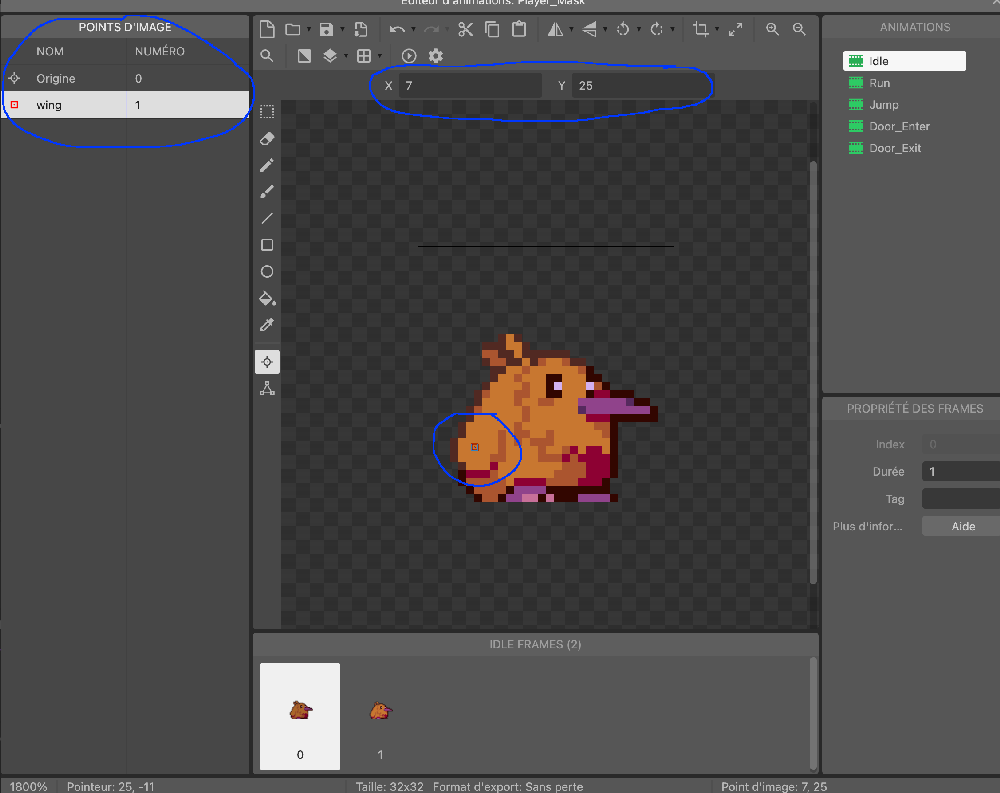Select the Run animation

[x=879, y=83]
